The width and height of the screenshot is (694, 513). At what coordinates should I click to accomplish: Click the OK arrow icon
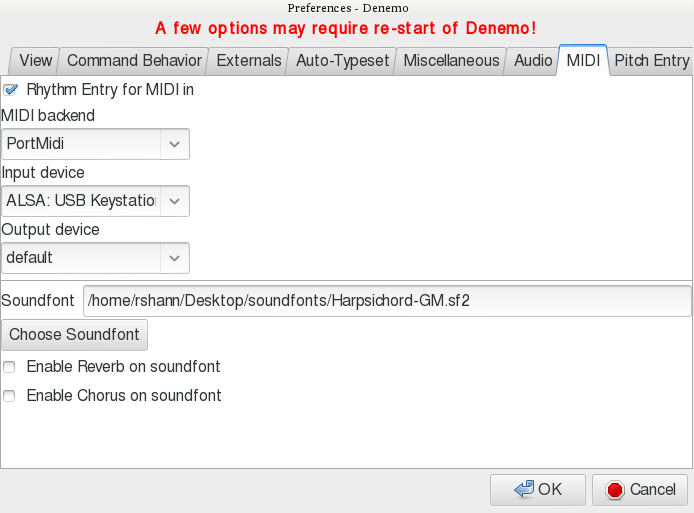(x=523, y=490)
